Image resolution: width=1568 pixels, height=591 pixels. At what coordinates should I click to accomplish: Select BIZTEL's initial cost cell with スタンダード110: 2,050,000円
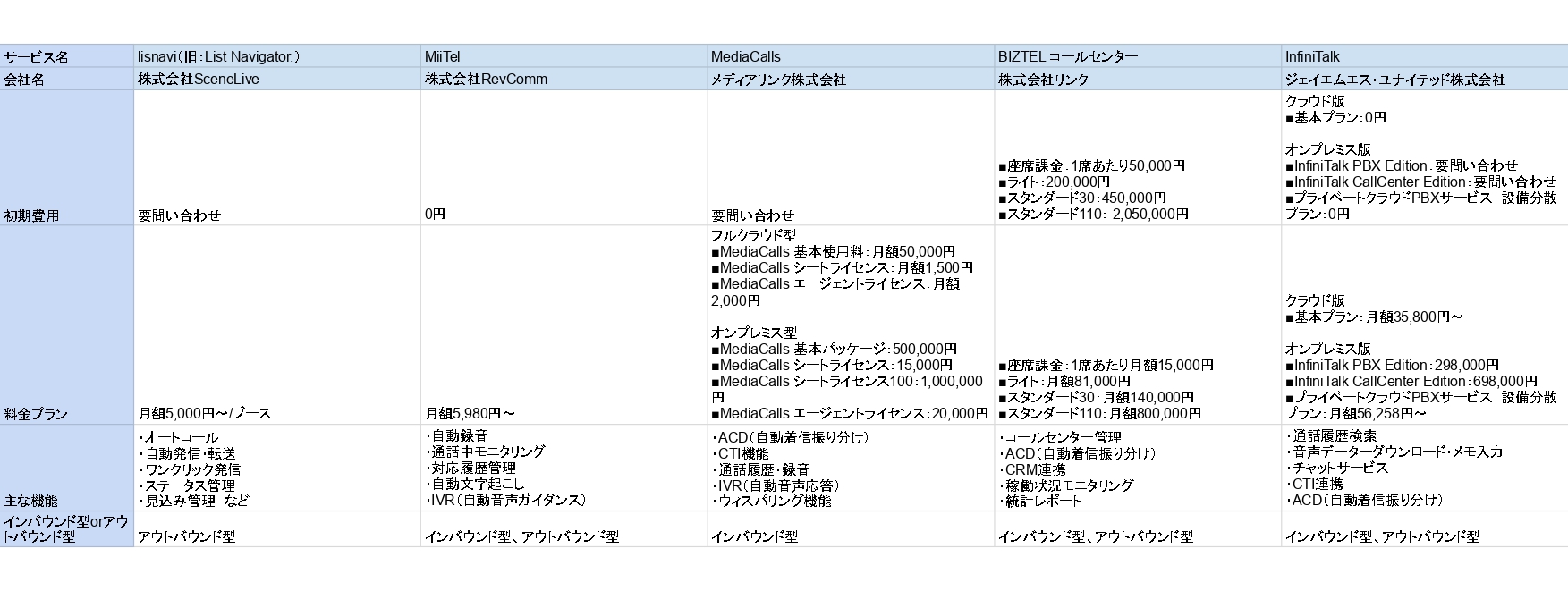[1139, 157]
